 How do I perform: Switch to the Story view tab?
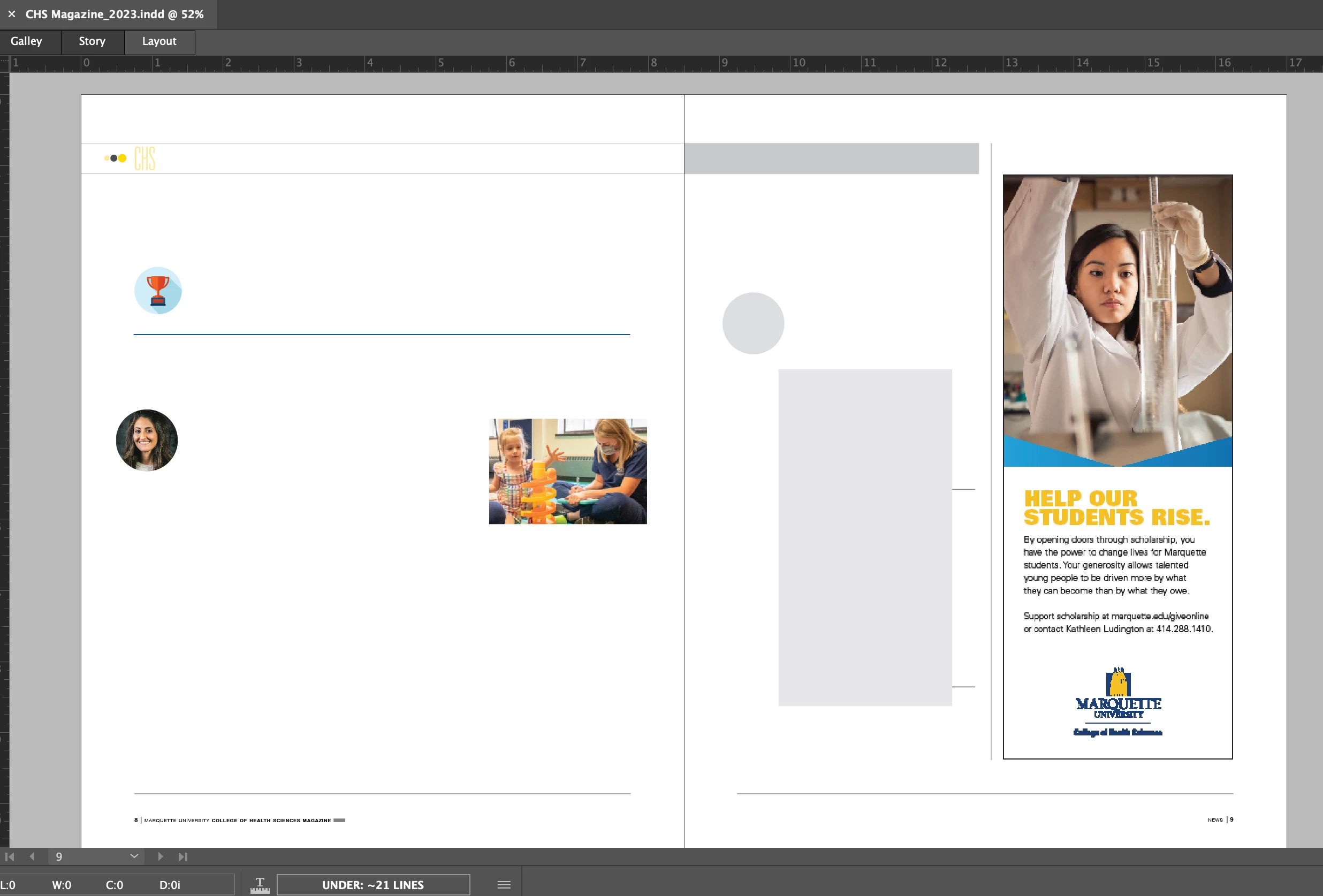[92, 41]
